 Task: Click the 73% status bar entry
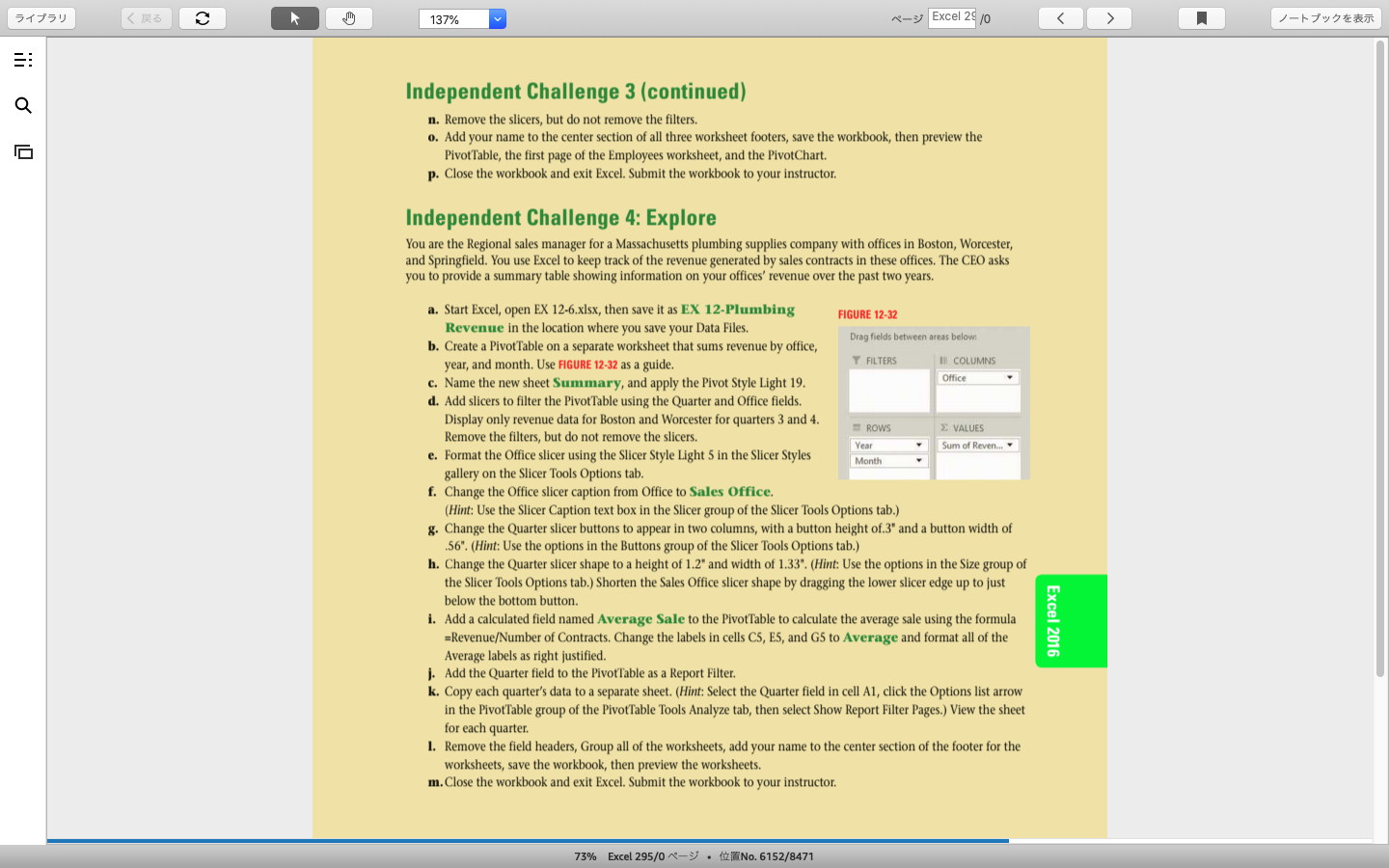click(x=585, y=856)
